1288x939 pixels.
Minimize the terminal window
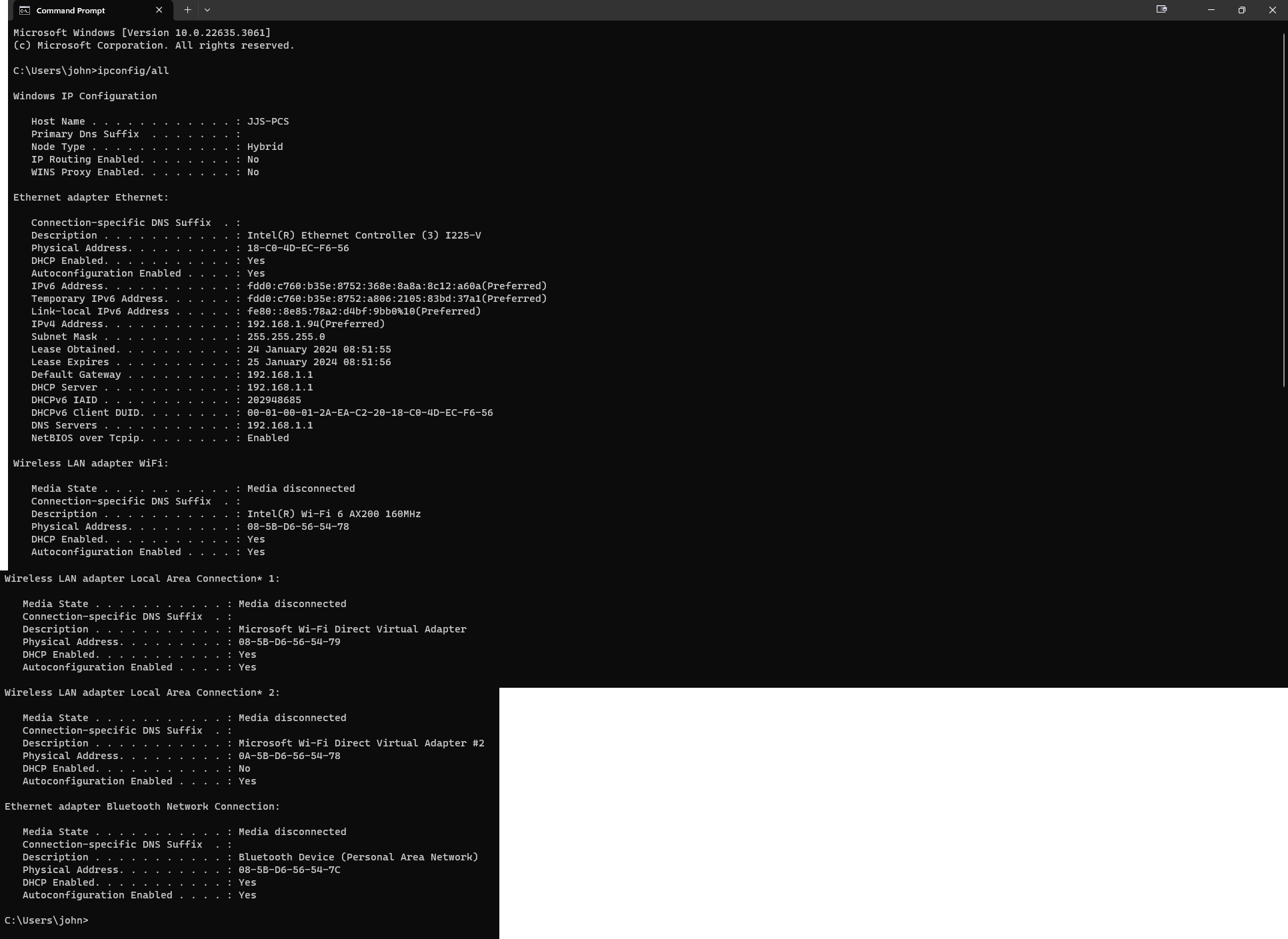1210,10
